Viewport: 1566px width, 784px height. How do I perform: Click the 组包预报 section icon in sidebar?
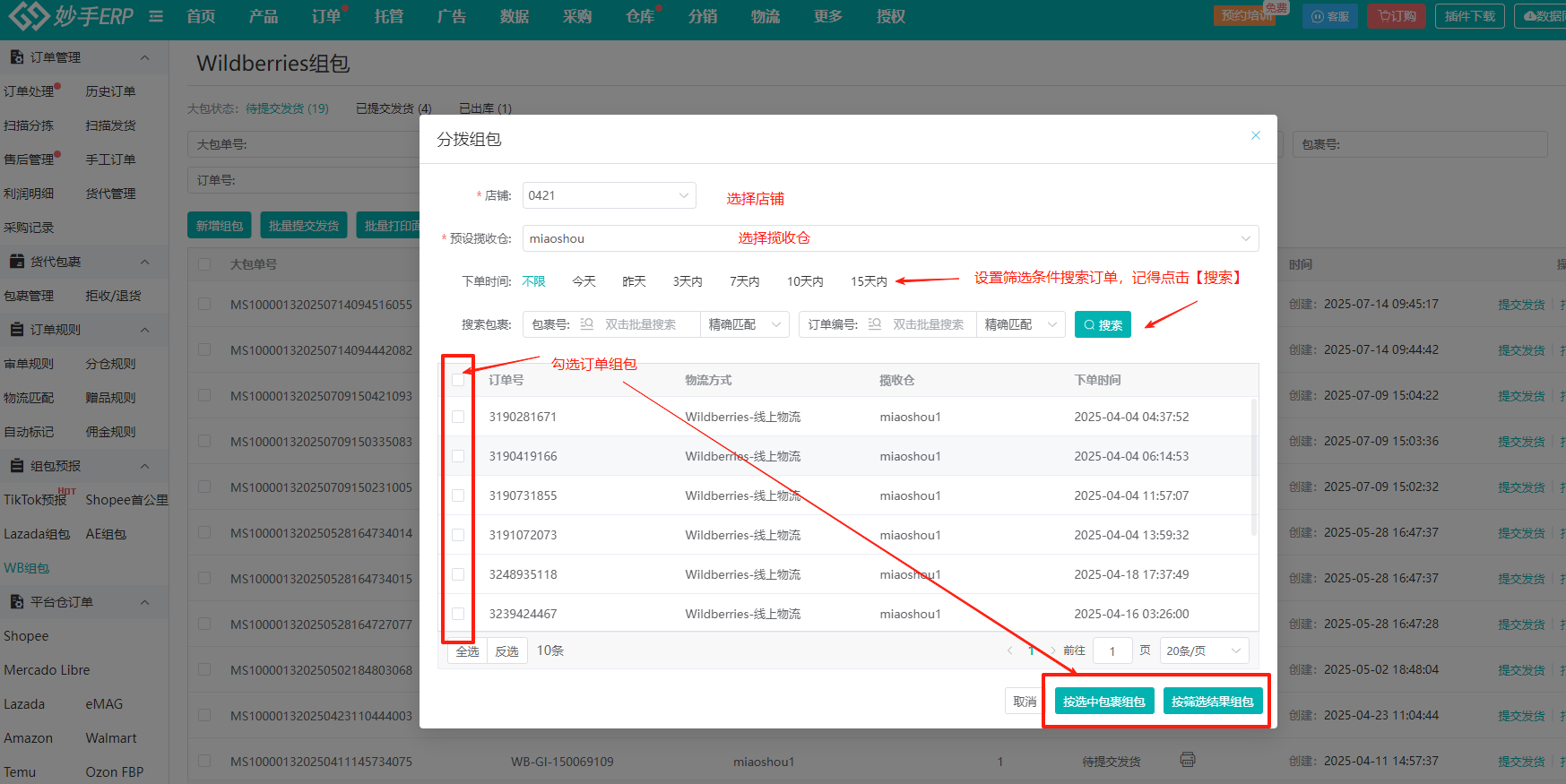16,466
